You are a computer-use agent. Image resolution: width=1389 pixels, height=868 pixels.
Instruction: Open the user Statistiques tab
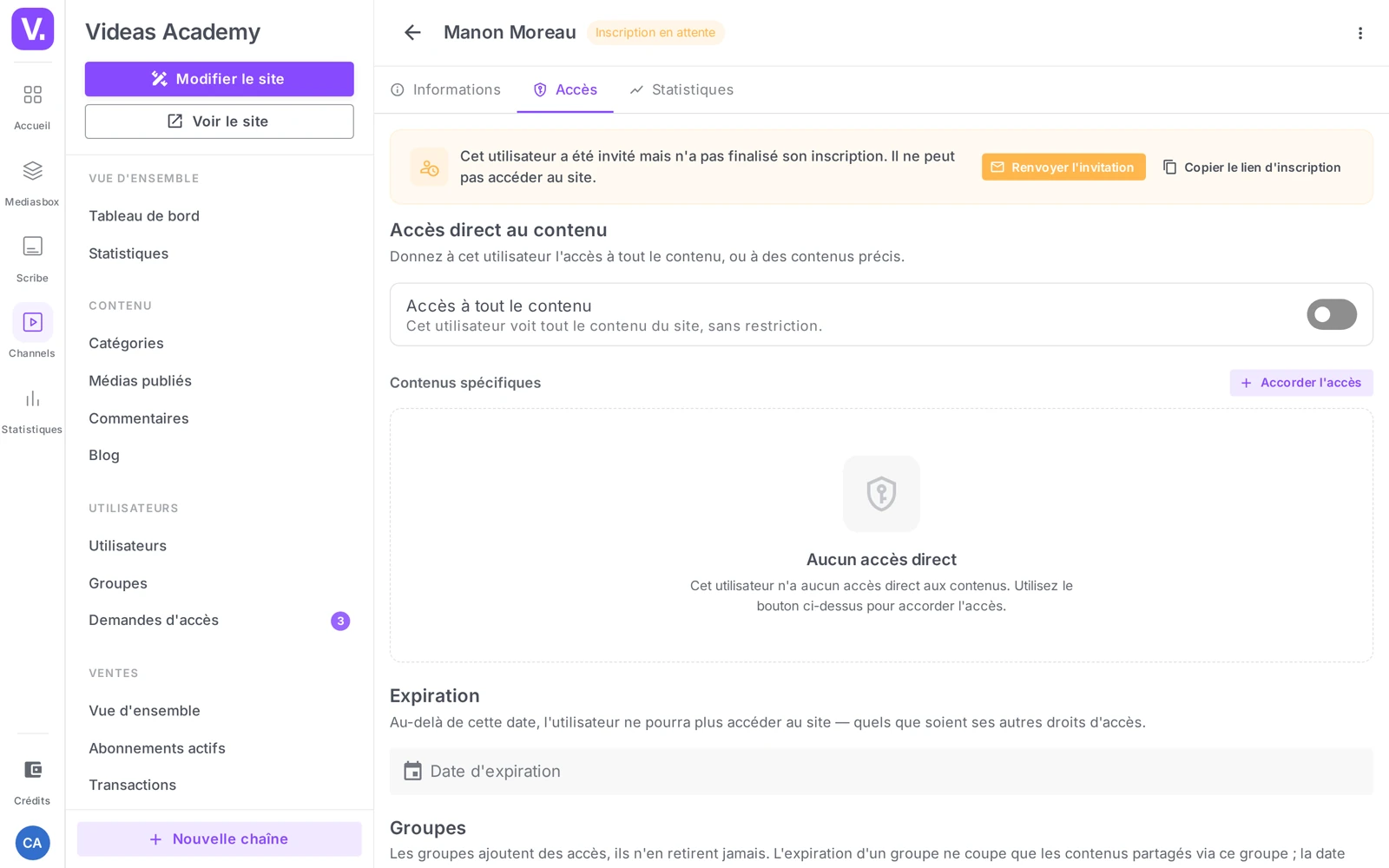(681, 89)
